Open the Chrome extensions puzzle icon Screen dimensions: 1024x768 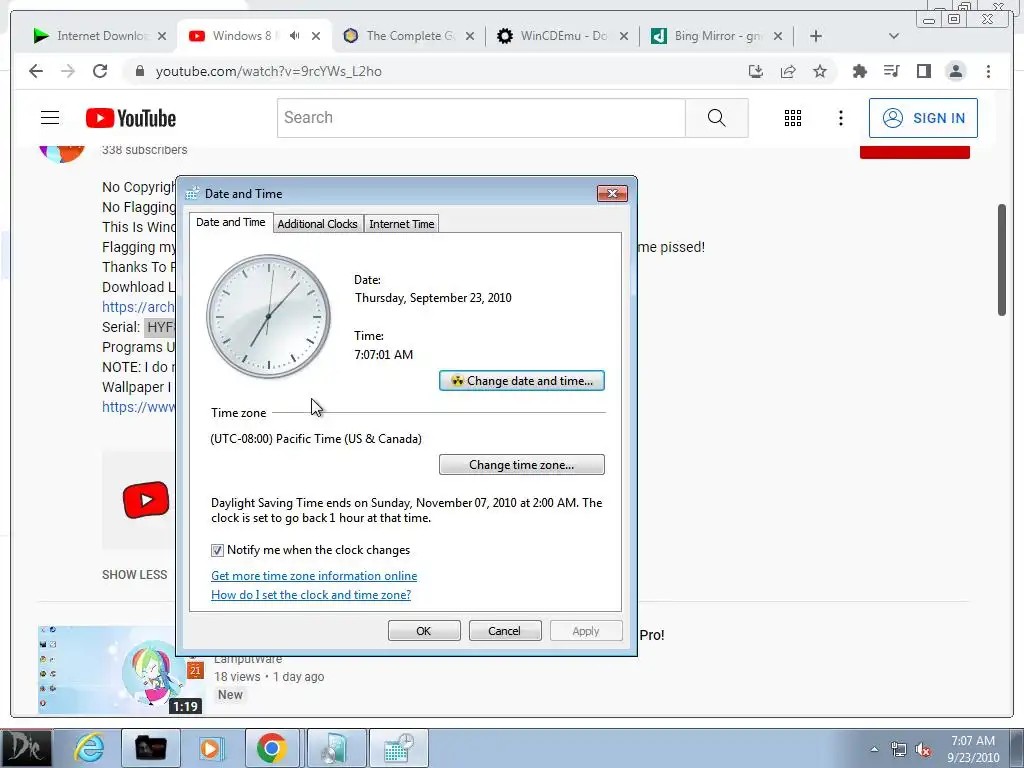click(859, 71)
